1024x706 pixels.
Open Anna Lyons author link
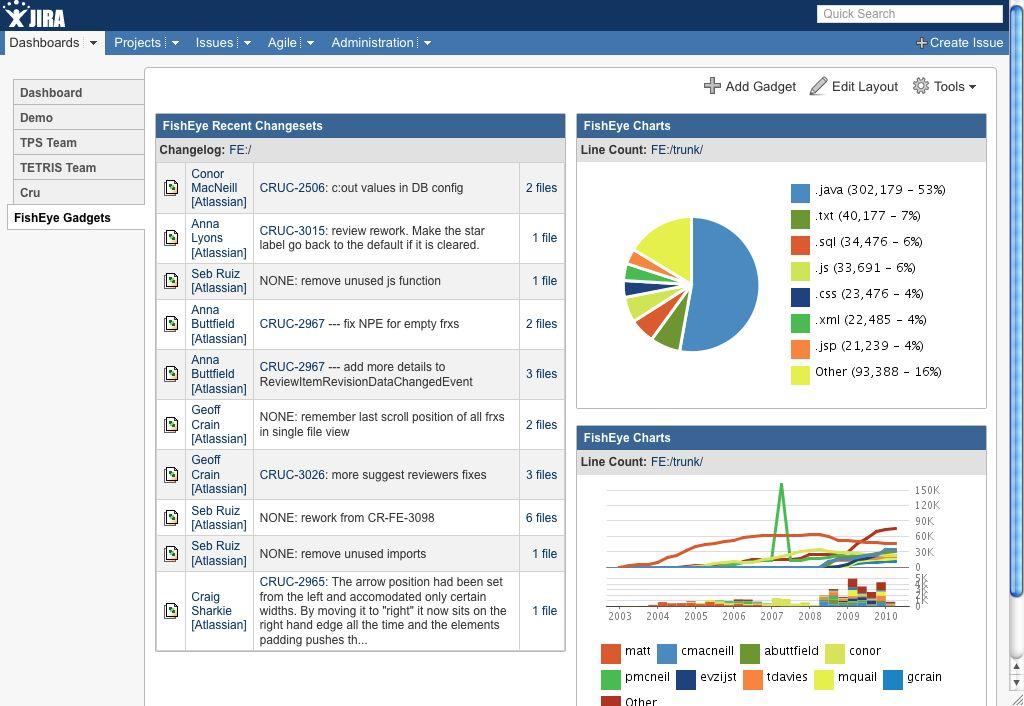click(x=219, y=238)
